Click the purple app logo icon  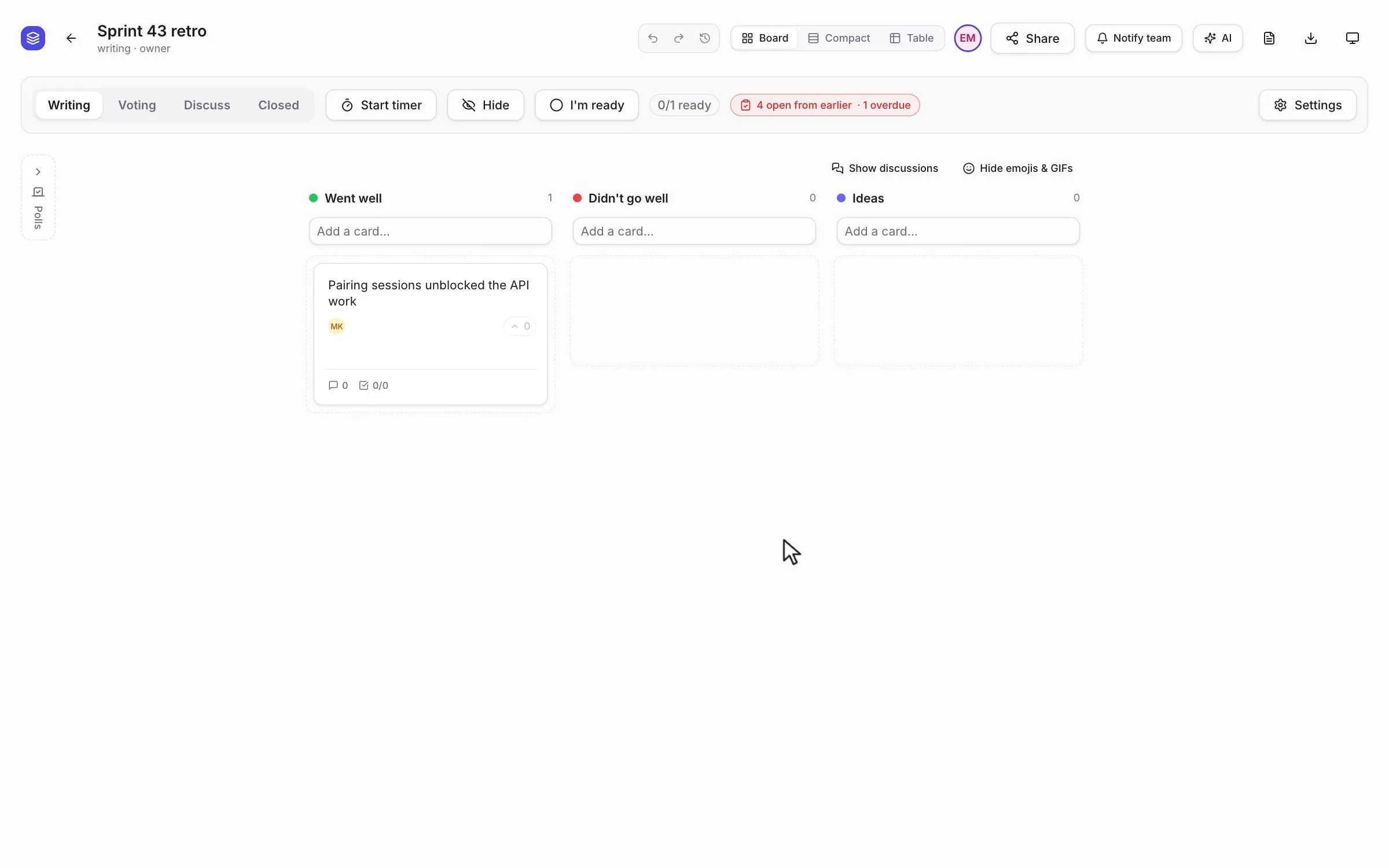point(33,38)
